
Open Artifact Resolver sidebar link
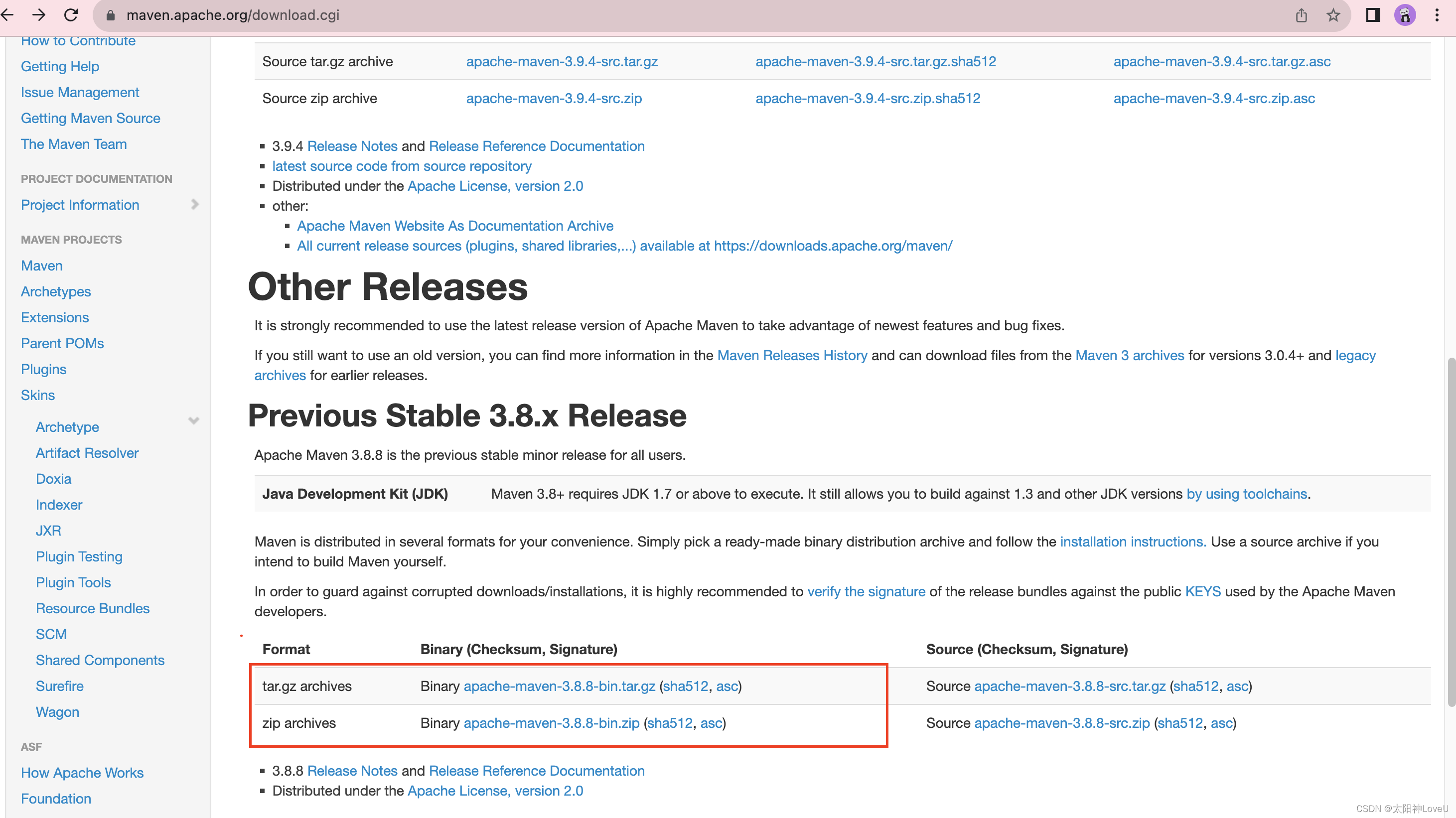pos(87,453)
